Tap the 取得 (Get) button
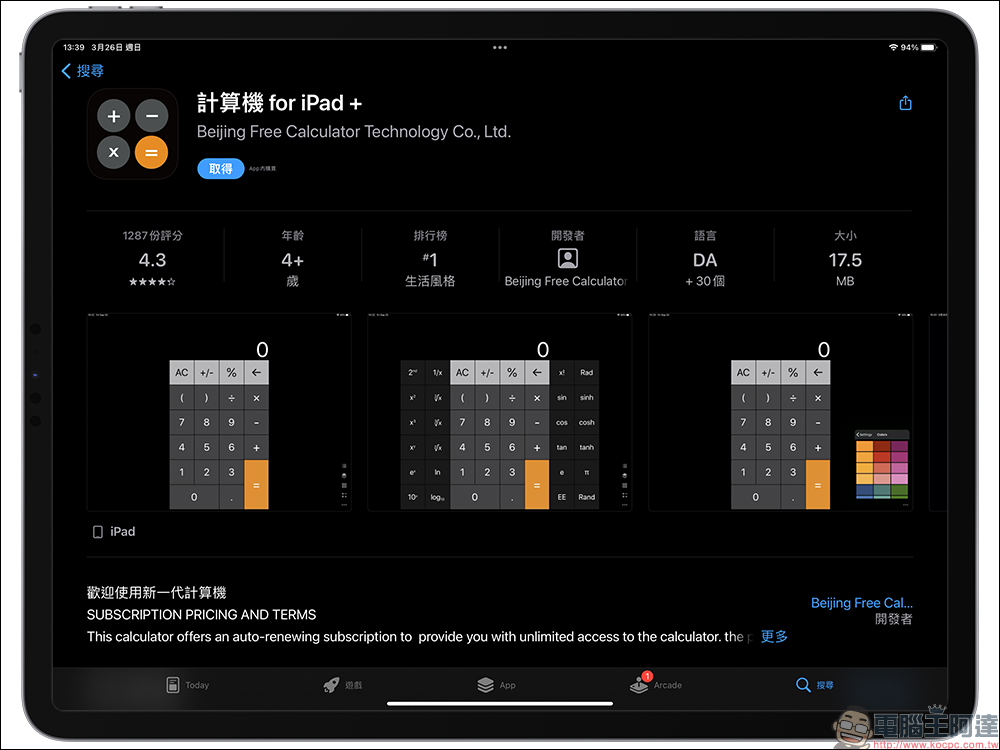 tap(221, 168)
